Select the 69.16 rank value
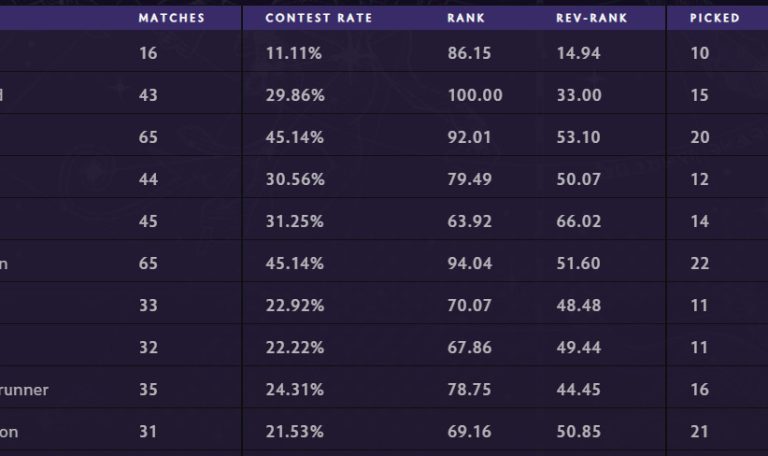Viewport: 768px width, 456px height. coord(469,432)
